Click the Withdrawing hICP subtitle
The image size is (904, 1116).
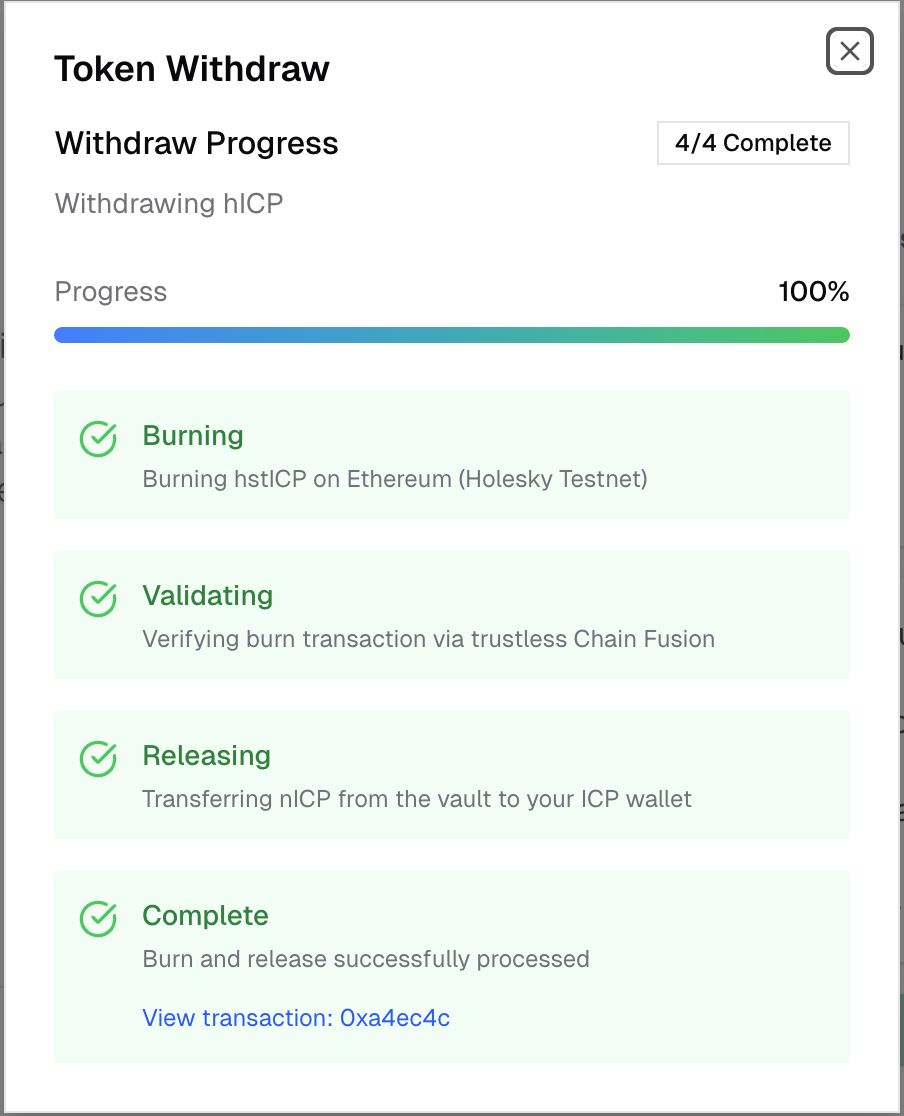coord(169,204)
